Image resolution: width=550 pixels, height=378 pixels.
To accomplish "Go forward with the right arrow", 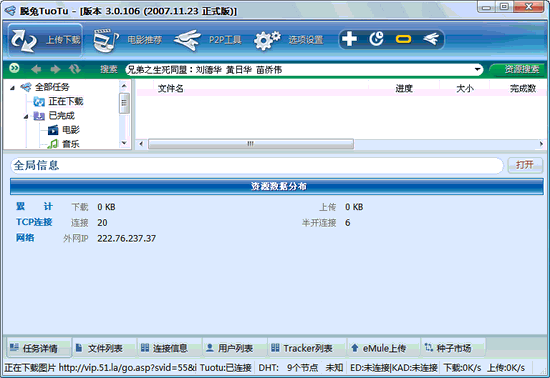I will pos(55,69).
